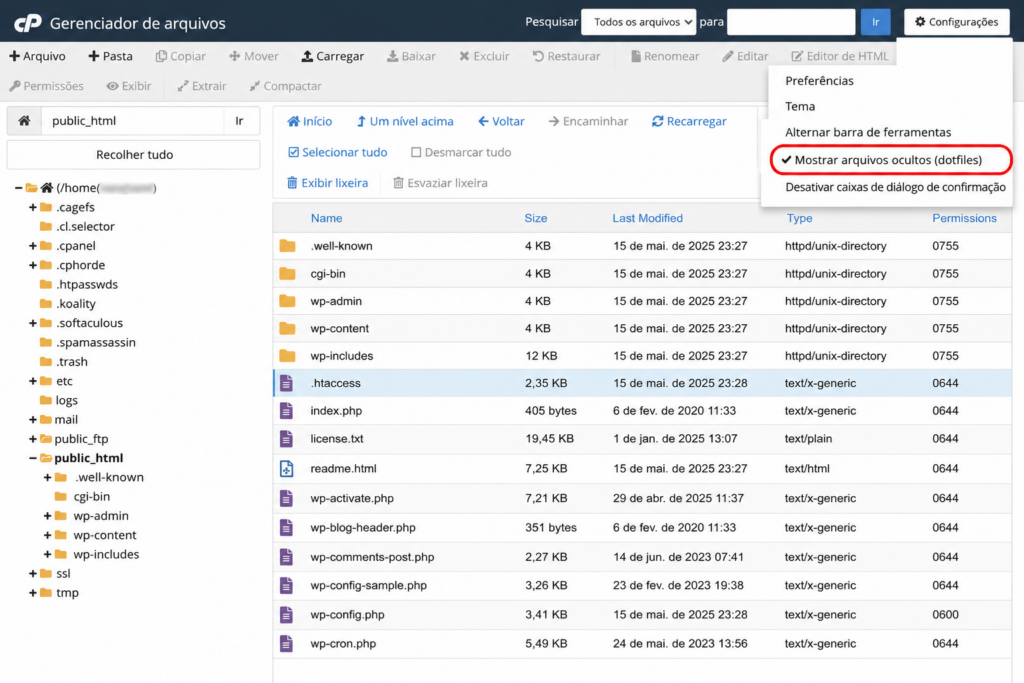This screenshot has height=683, width=1024.
Task: Click the Recolher tudo button
Action: coord(134,155)
